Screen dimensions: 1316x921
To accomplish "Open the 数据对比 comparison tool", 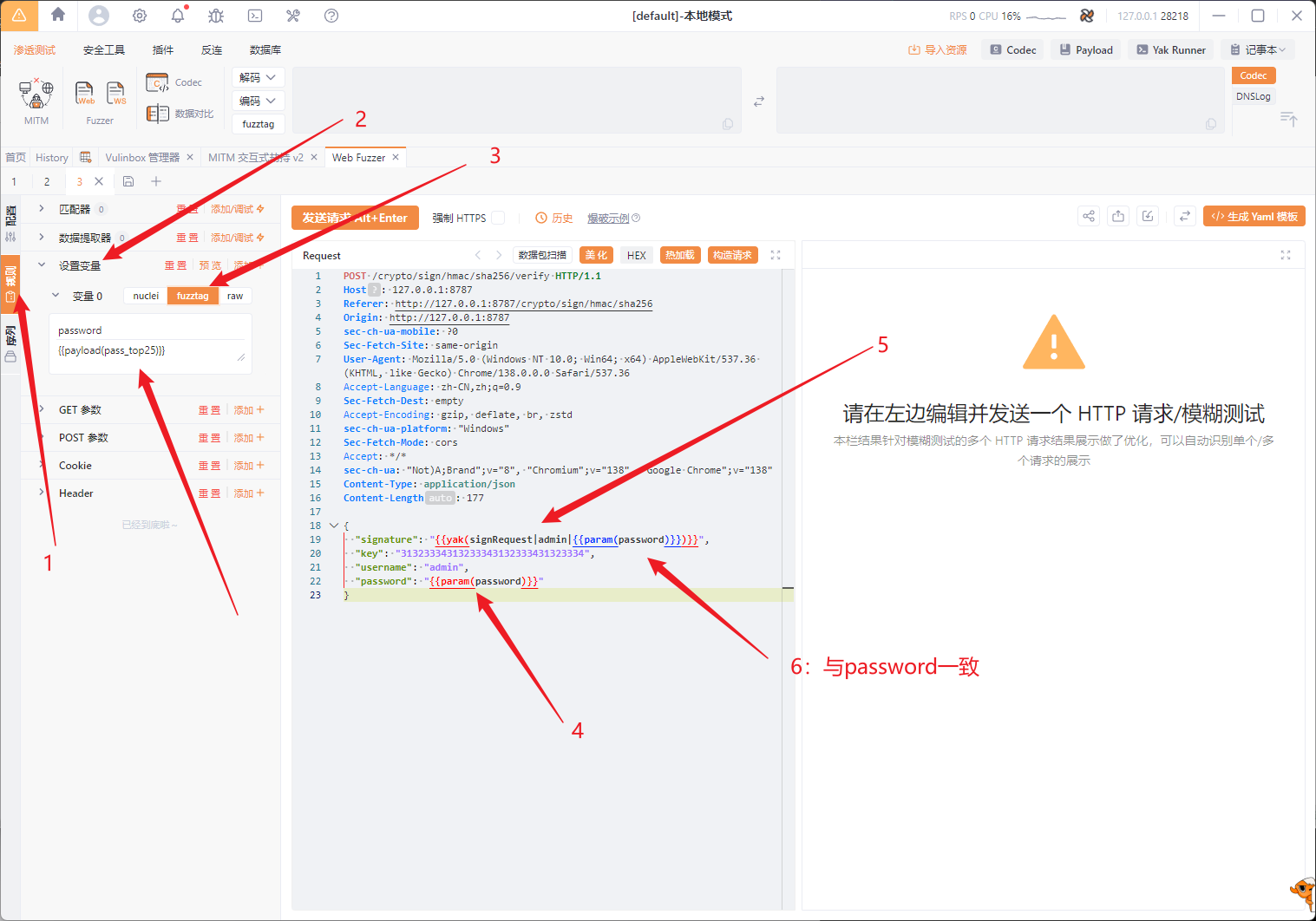I will coord(180,114).
